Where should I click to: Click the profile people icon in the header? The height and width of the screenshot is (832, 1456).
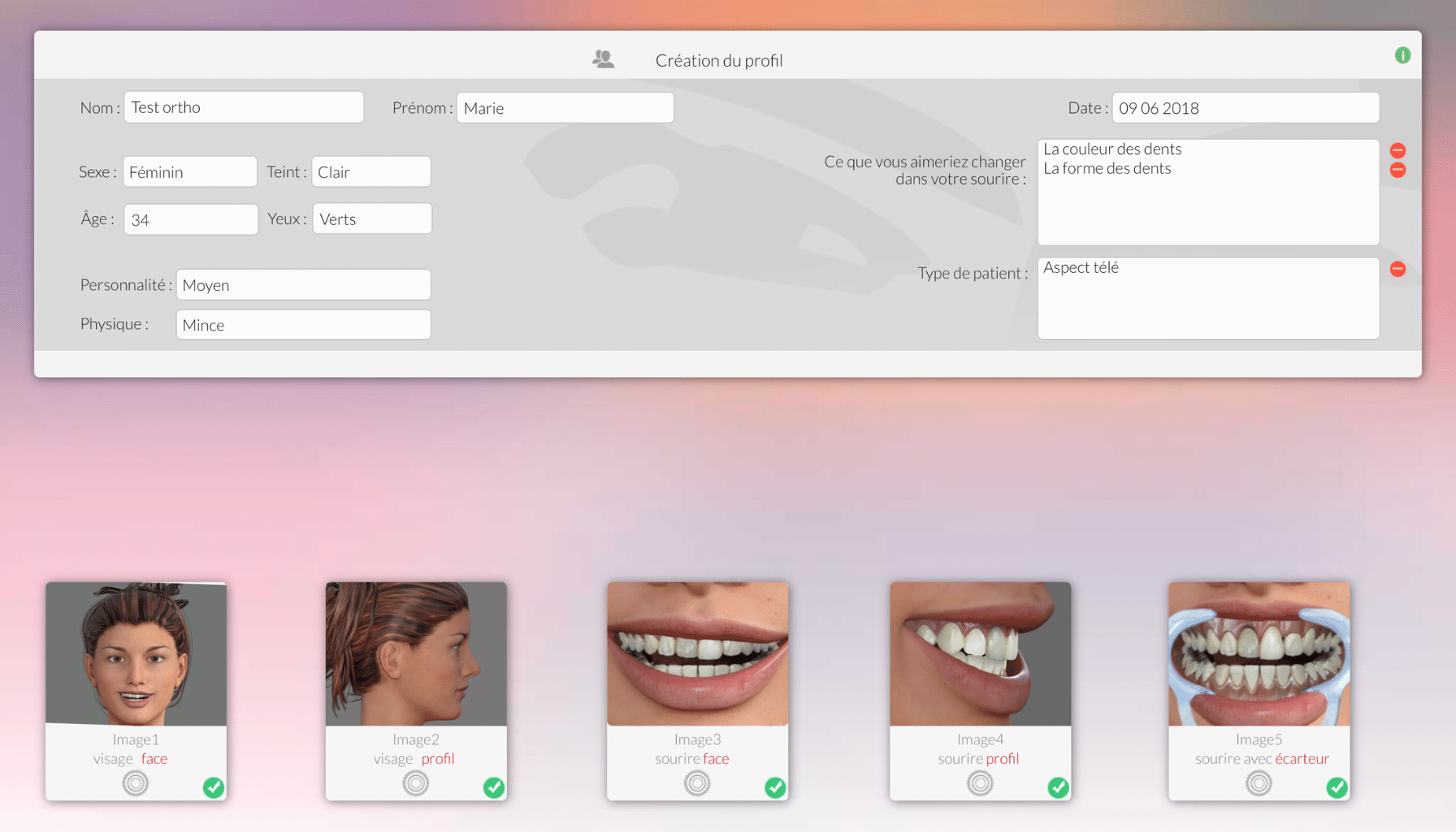[x=603, y=59]
